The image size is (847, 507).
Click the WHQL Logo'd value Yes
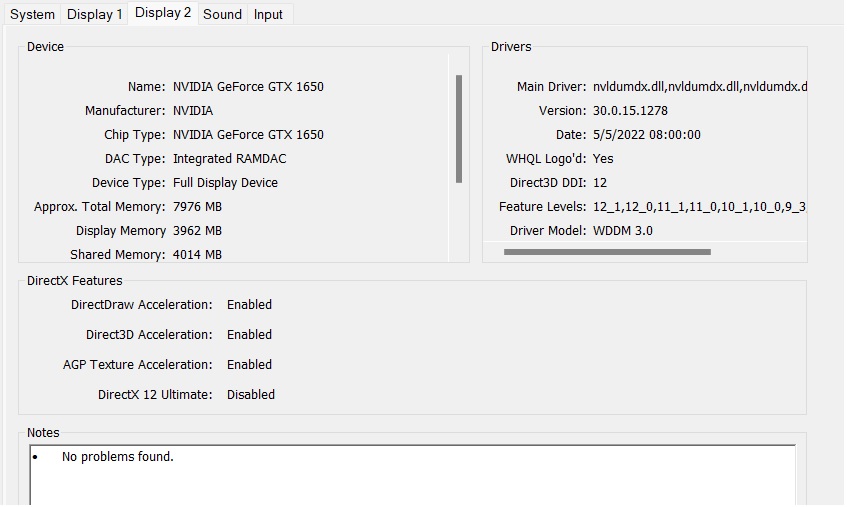pyautogui.click(x=603, y=159)
